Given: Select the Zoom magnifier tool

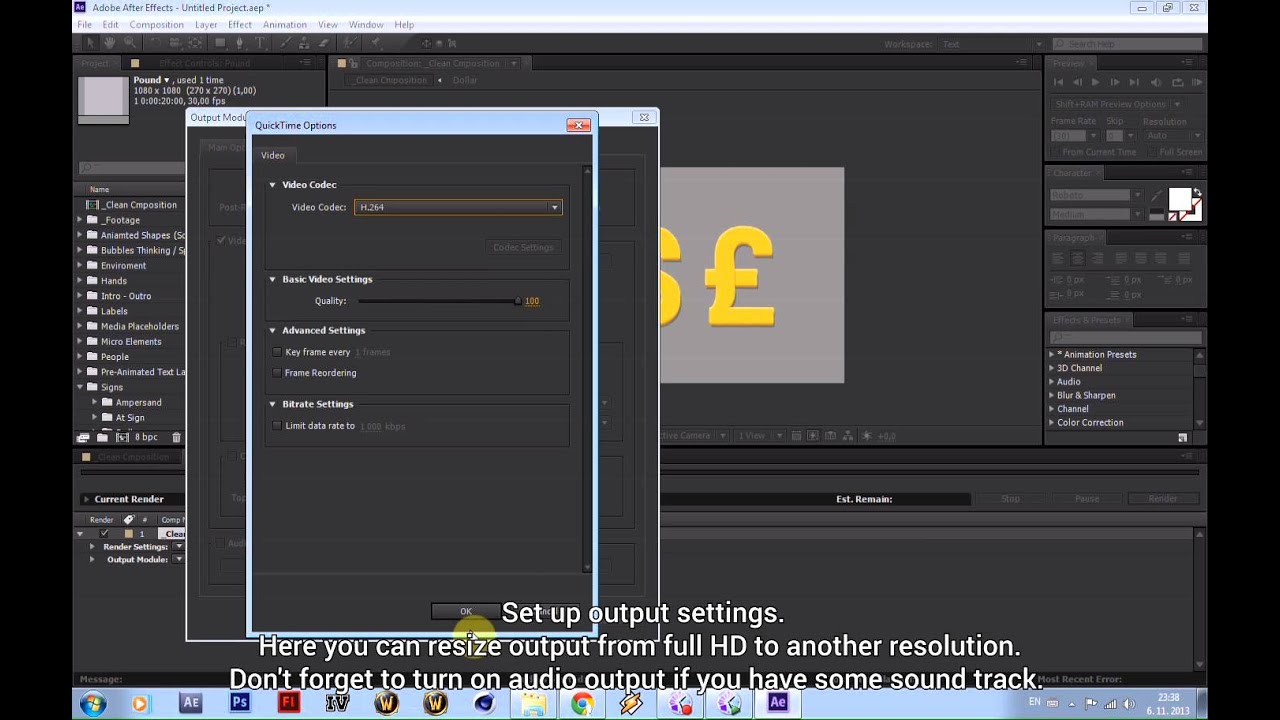Looking at the screenshot, I should [130, 43].
